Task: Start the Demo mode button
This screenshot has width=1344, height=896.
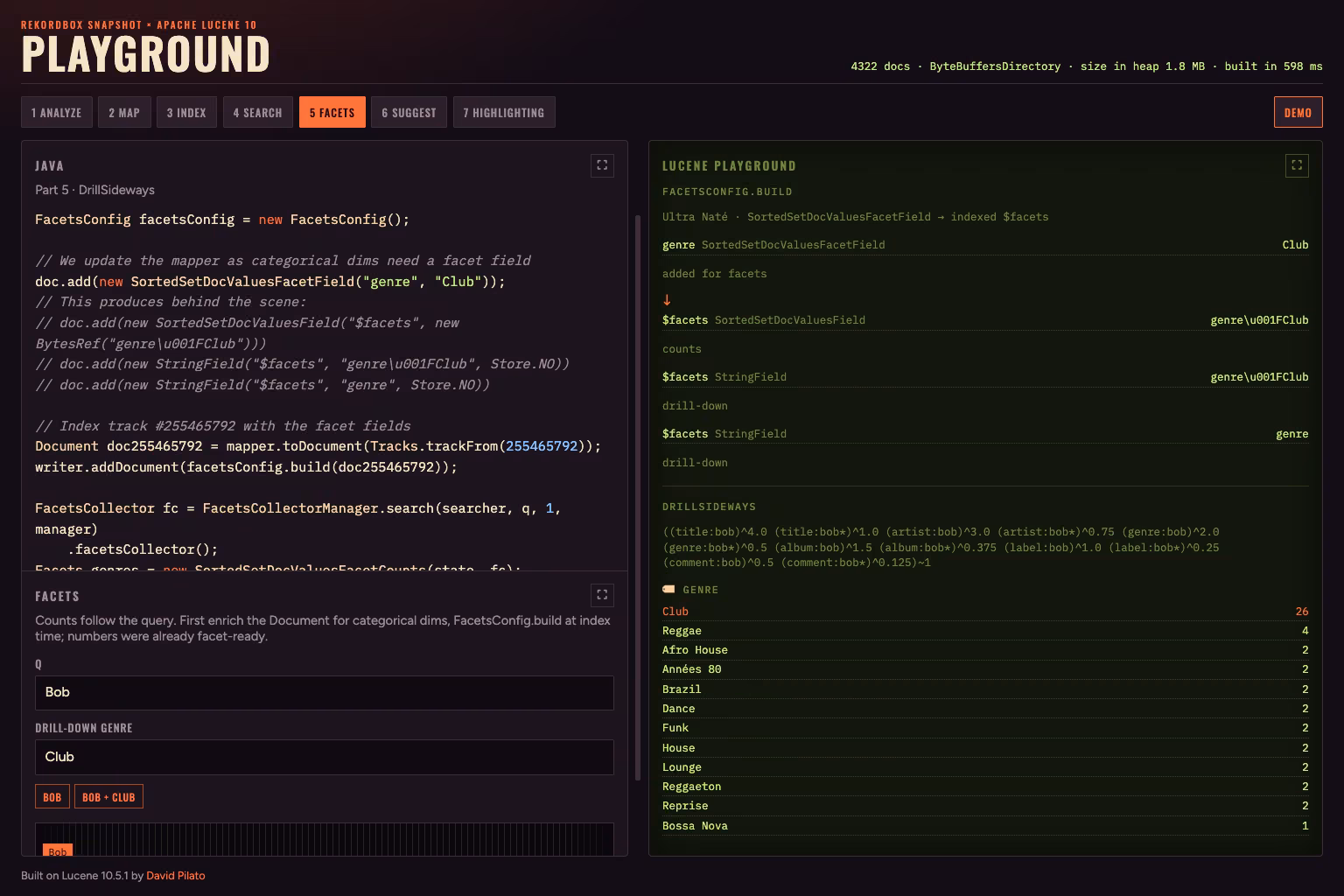Action: point(1298,112)
